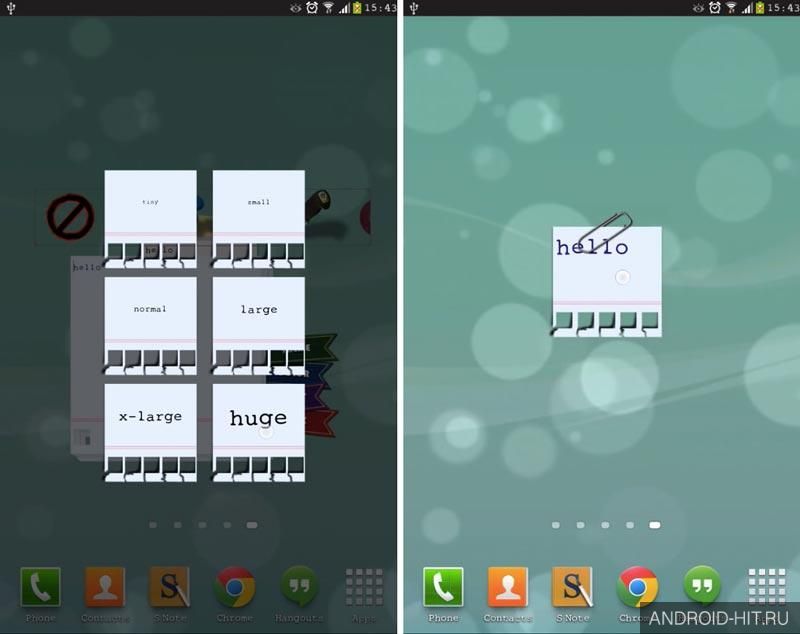800x634 pixels.
Task: Select the dimmed red ribbon
Action: click(x=320, y=423)
